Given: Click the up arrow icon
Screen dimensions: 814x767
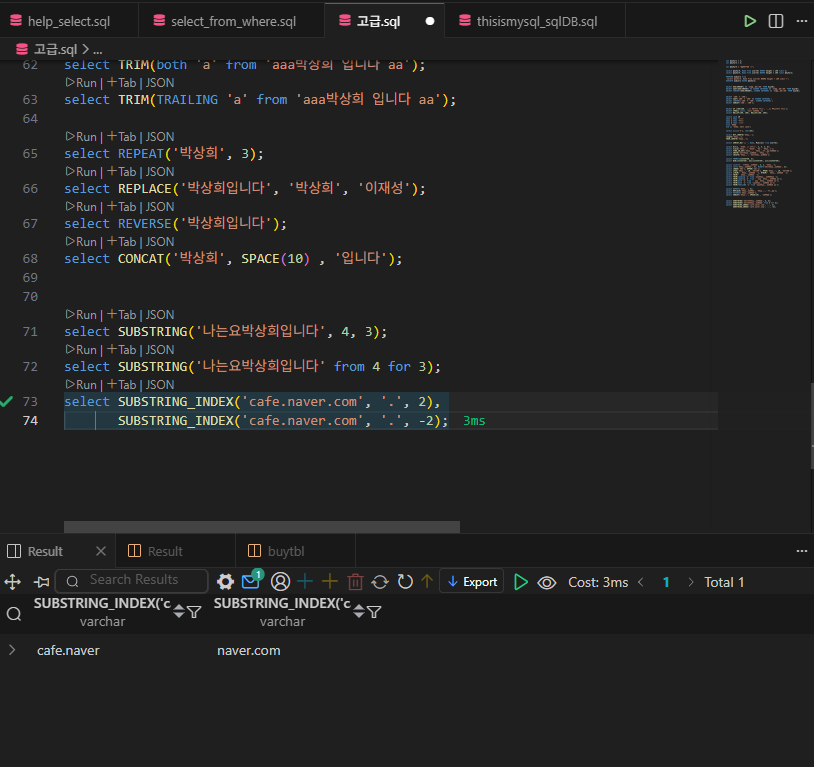Looking at the screenshot, I should point(427,581).
